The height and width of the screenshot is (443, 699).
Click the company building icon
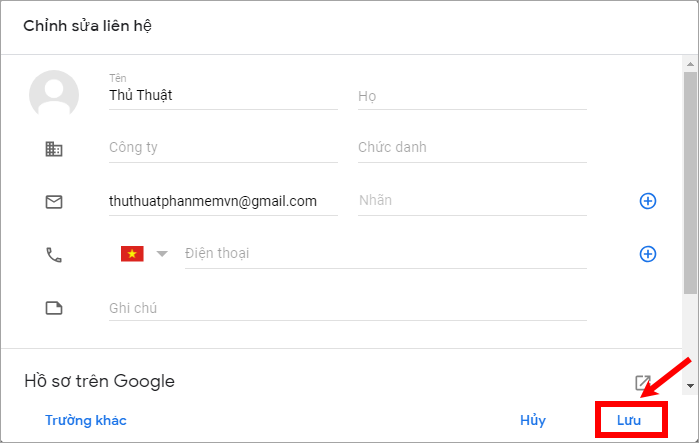click(54, 149)
